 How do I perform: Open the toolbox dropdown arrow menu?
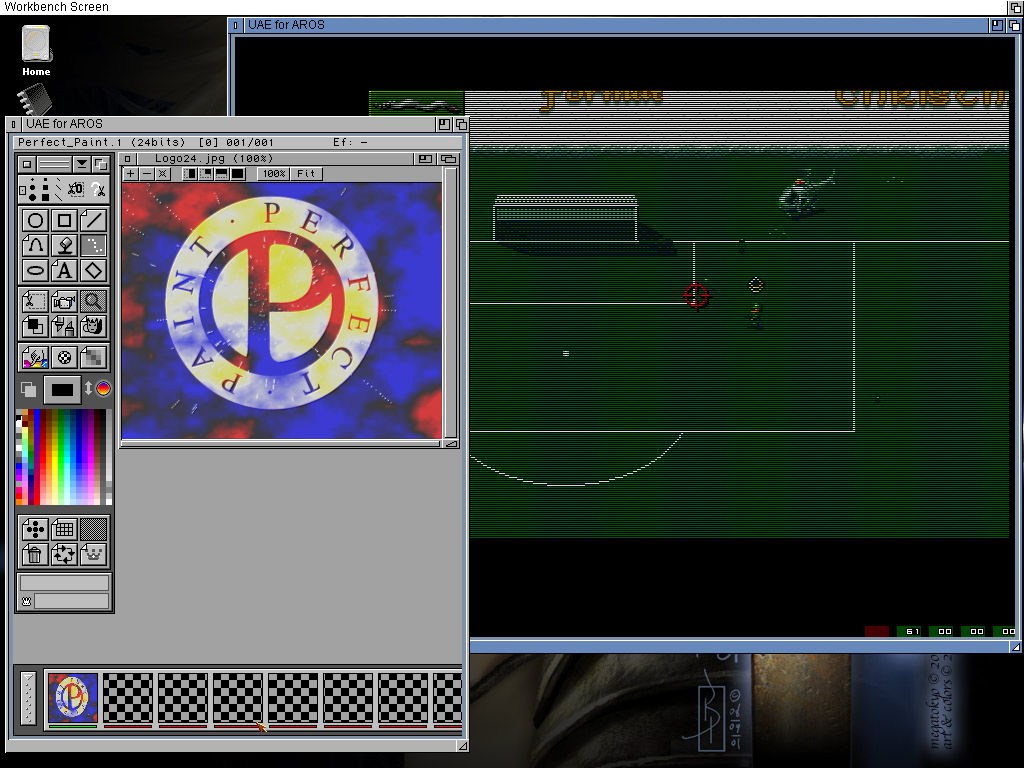[x=82, y=164]
